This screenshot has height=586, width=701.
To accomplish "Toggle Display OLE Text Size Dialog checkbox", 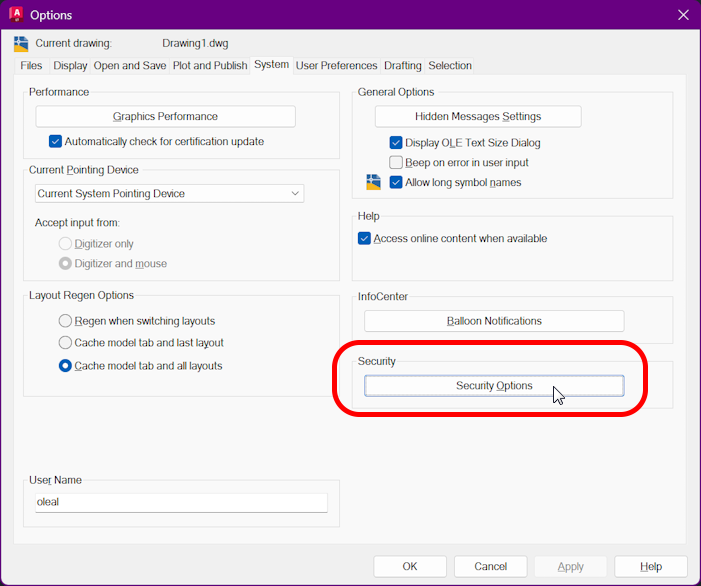I will 396,143.
